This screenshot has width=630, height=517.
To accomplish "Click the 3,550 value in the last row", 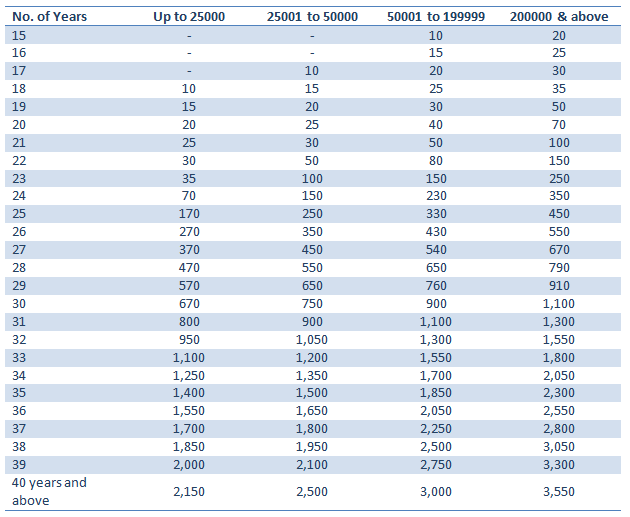I will (x=559, y=492).
